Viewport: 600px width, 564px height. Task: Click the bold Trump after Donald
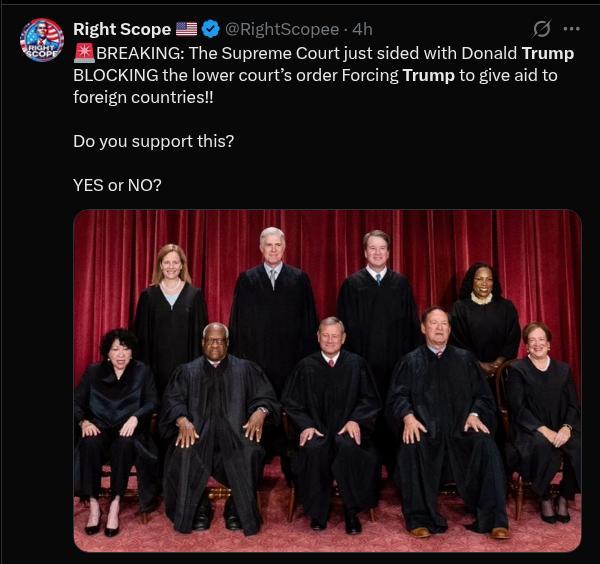pyautogui.click(x=548, y=53)
